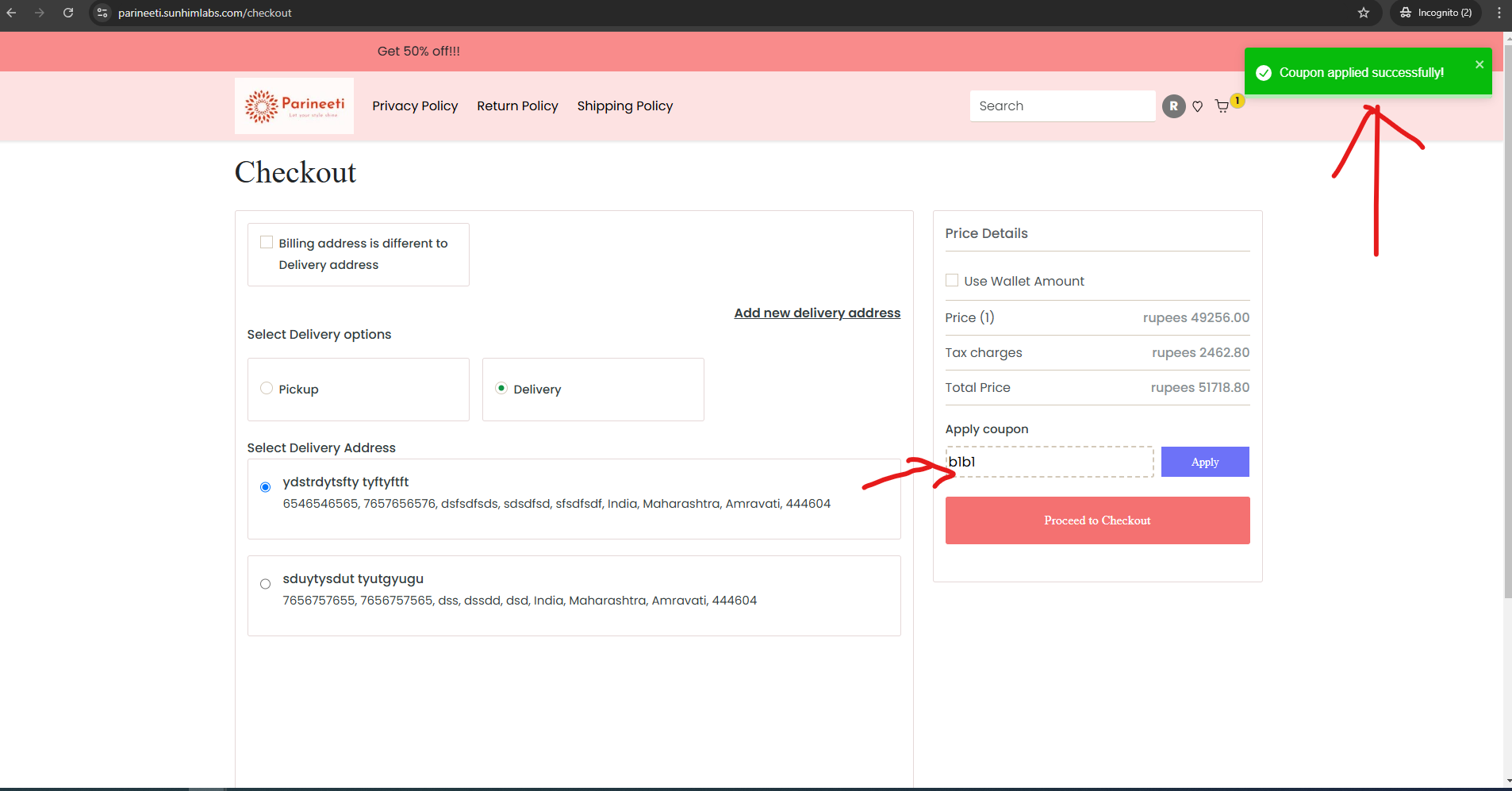Open the user profile R avatar
The height and width of the screenshot is (791, 1512).
1174,106
